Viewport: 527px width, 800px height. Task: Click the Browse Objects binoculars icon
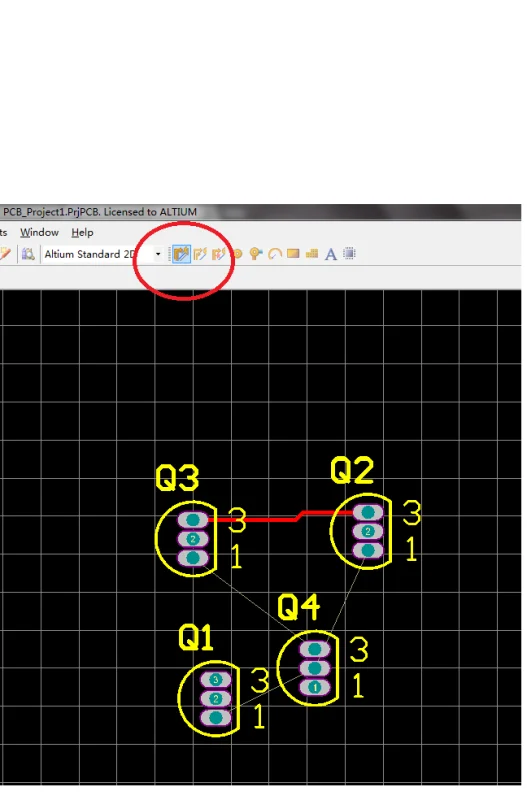(28, 254)
